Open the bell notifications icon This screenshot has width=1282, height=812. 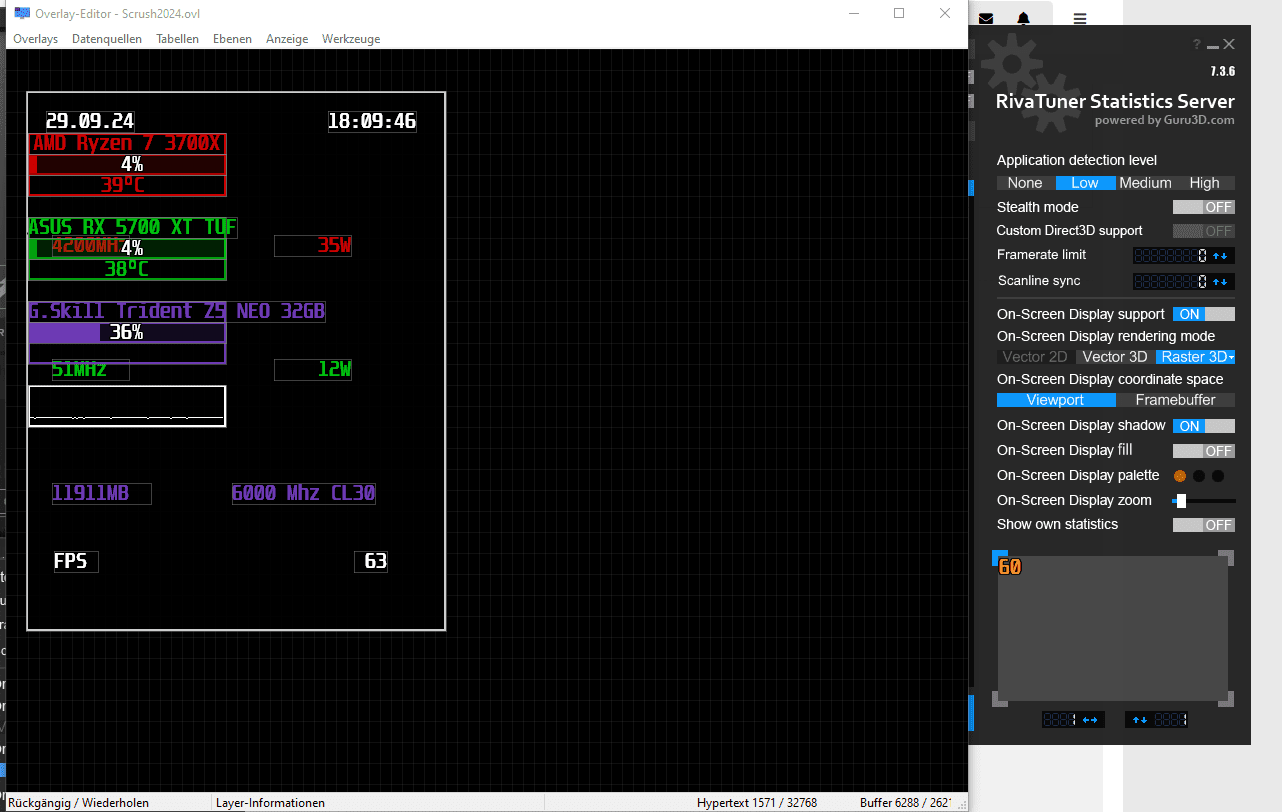point(1023,19)
